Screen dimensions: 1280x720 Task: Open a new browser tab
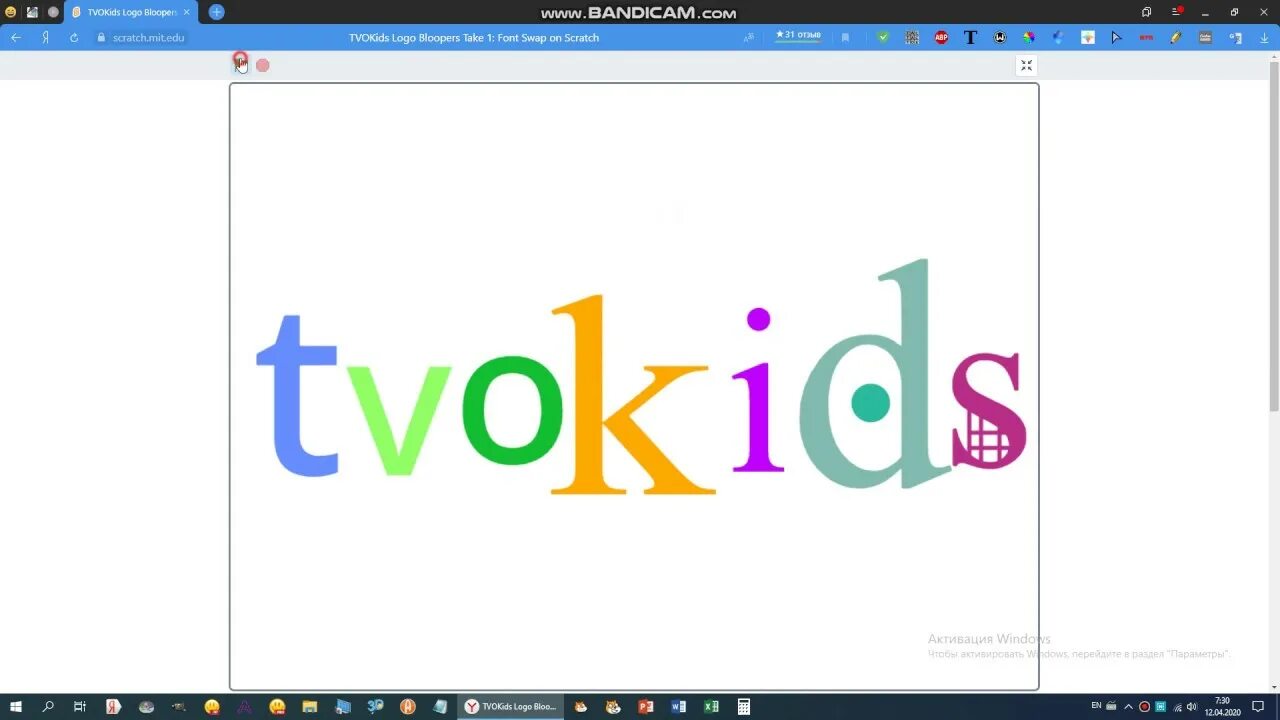click(216, 12)
